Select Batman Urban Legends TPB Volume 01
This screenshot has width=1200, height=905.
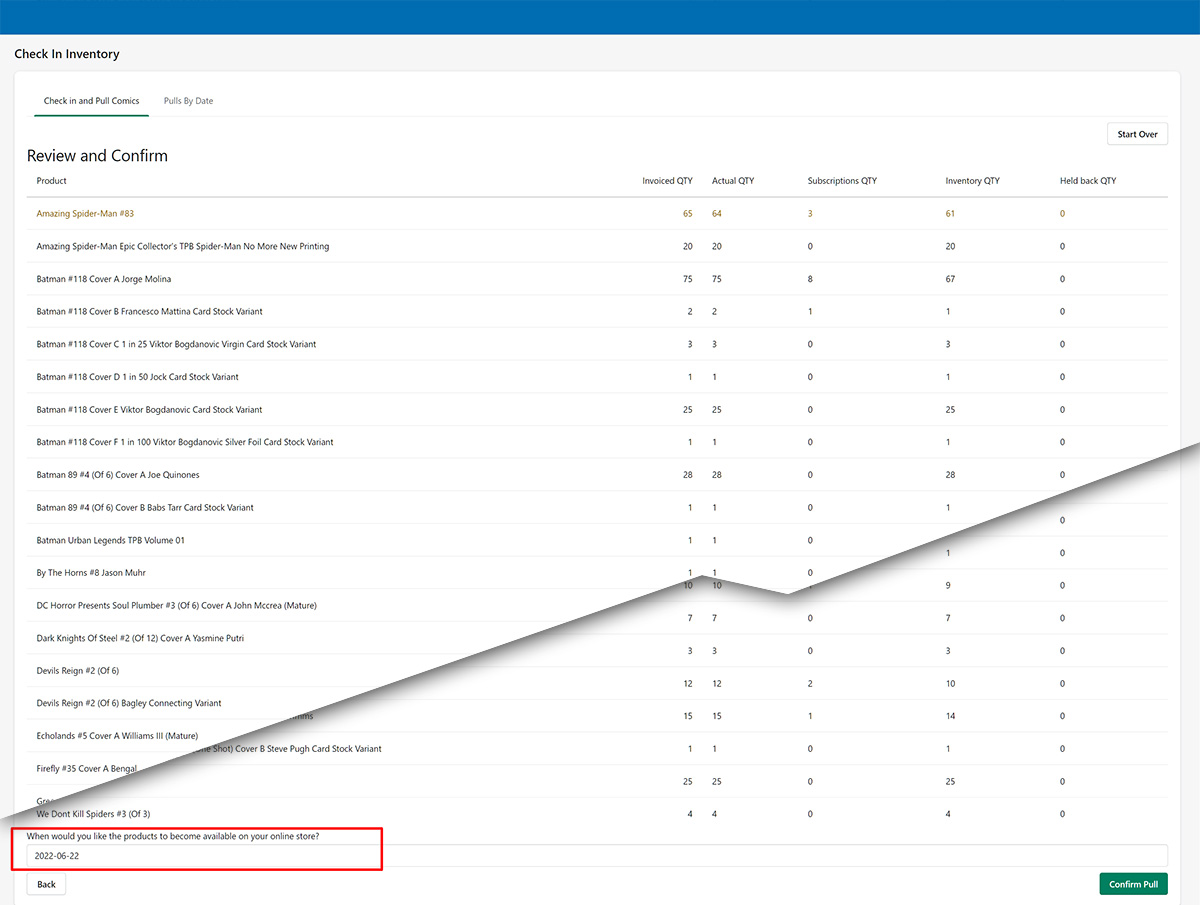click(110, 540)
